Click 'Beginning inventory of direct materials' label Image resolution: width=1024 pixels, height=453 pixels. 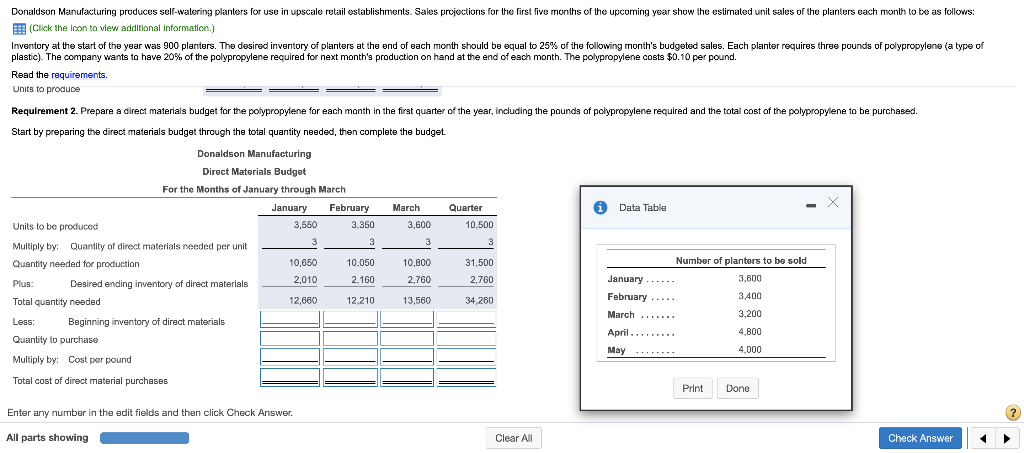point(146,322)
